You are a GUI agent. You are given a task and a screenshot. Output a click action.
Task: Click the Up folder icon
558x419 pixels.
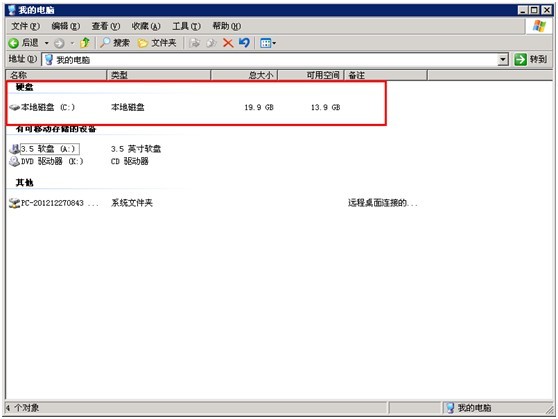tap(85, 43)
